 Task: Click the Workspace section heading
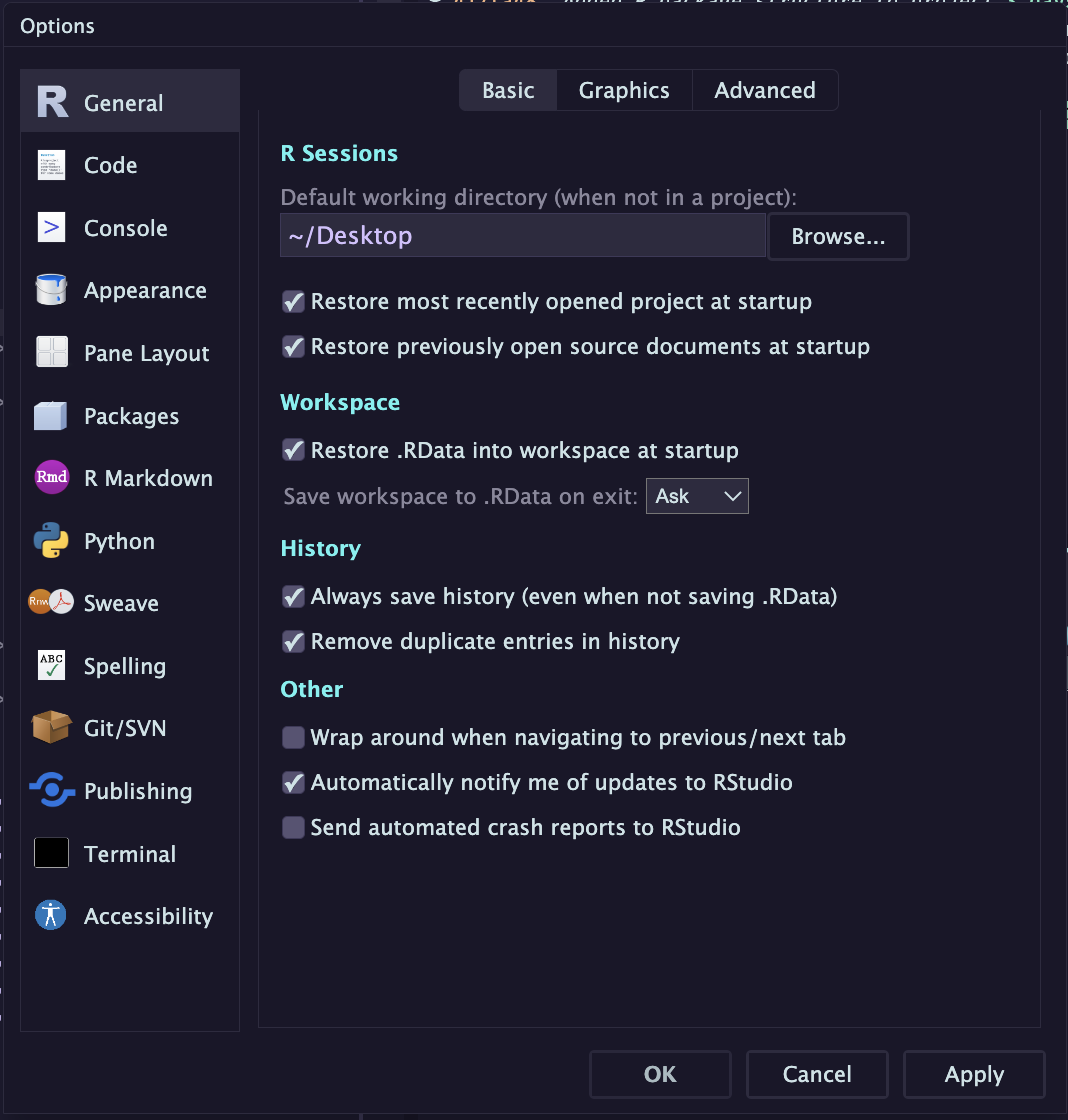(340, 402)
